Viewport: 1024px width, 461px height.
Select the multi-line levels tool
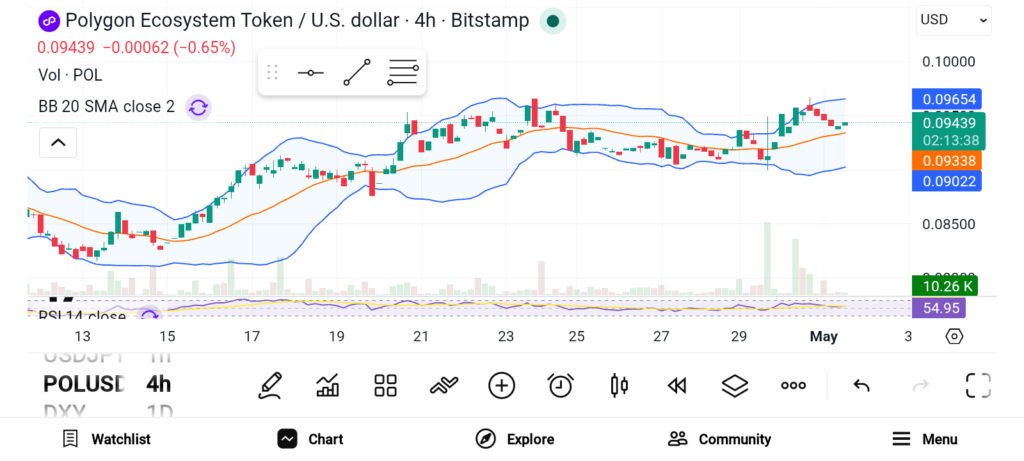[x=403, y=72]
